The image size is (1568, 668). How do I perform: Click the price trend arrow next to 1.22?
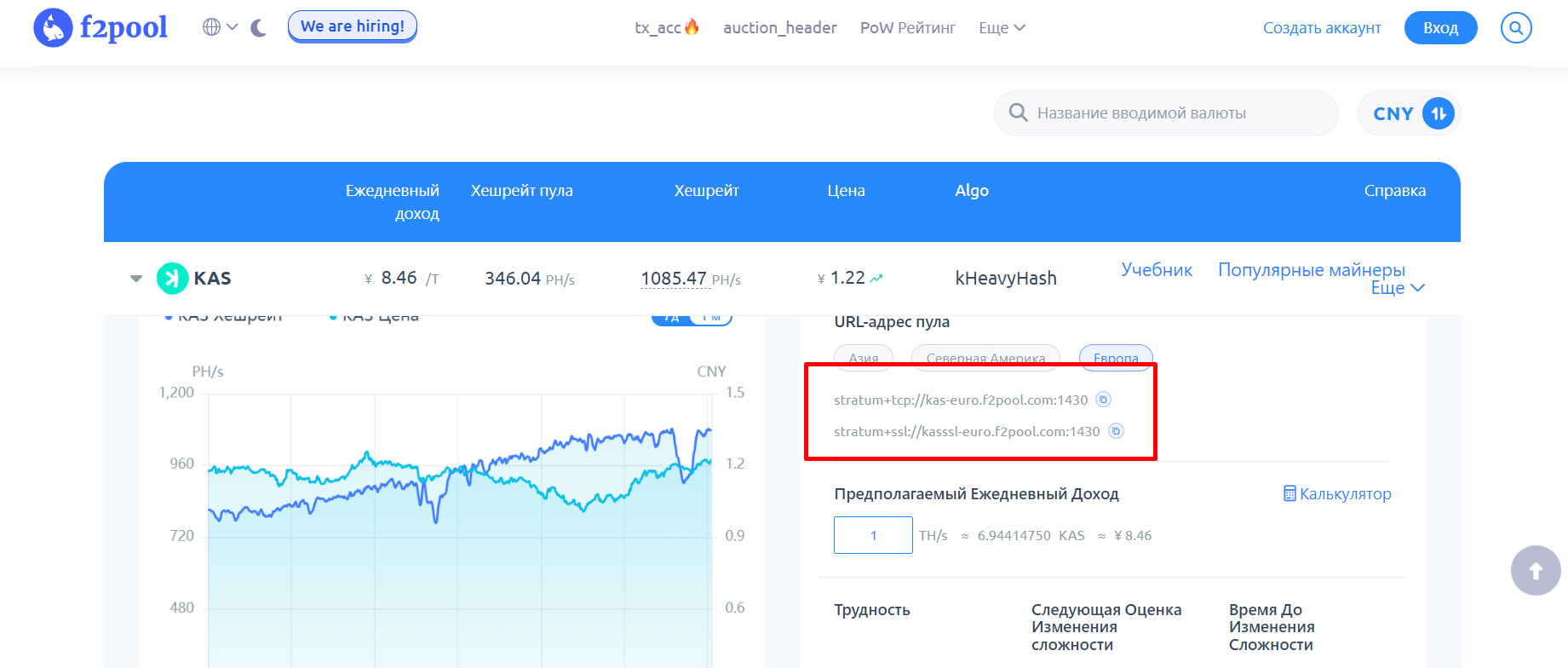point(876,278)
